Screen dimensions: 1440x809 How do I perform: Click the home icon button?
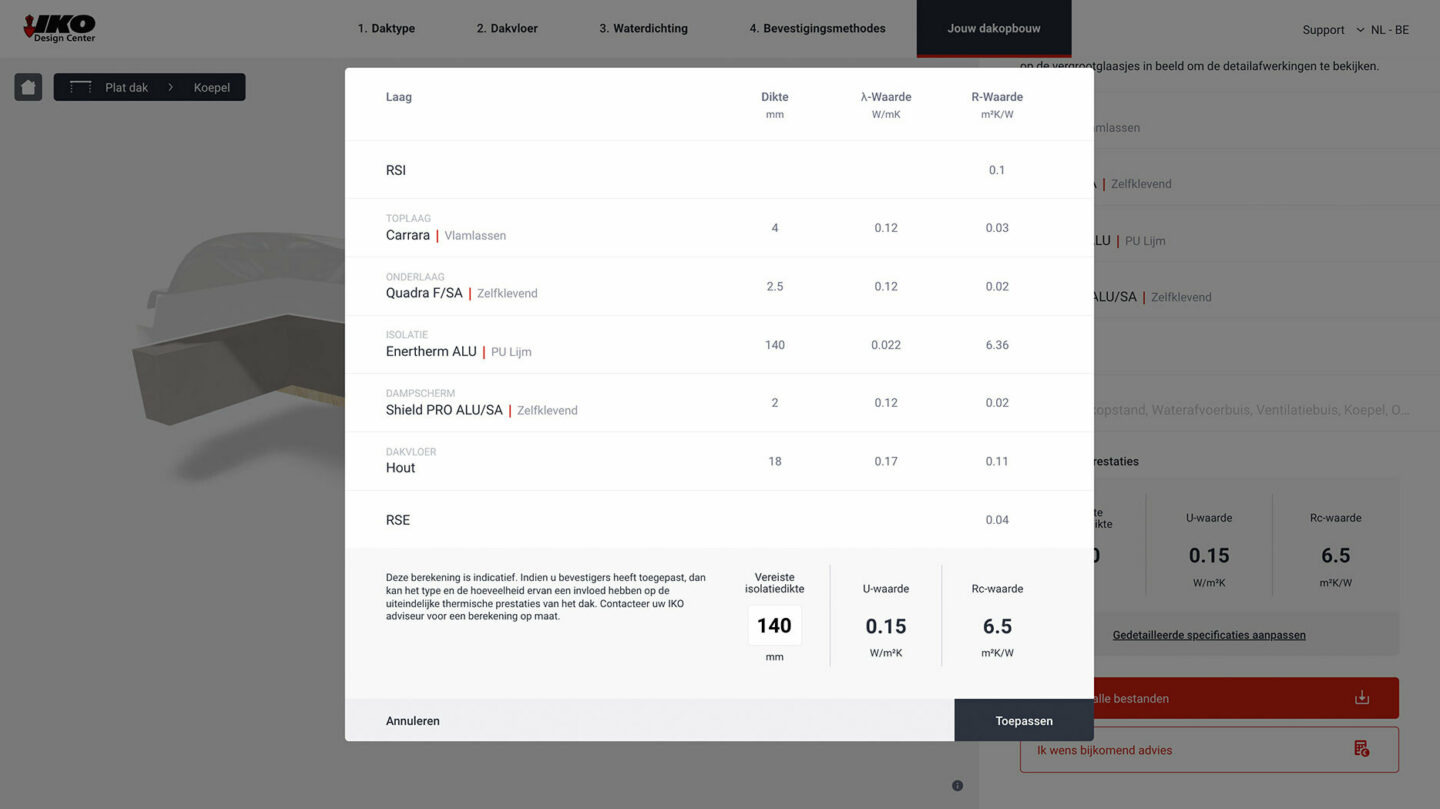point(28,87)
